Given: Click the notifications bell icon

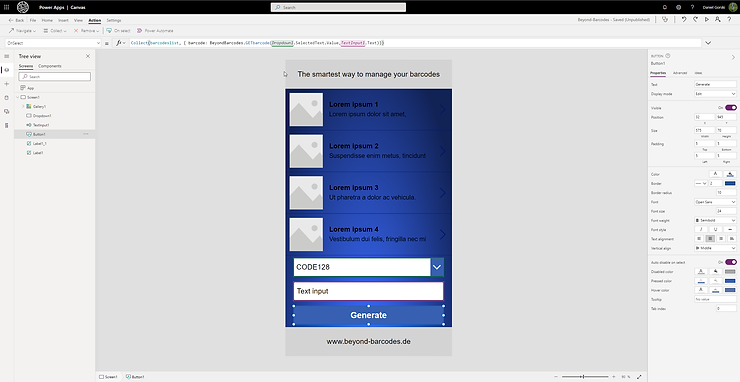Looking at the screenshot, I should coord(665,8).
